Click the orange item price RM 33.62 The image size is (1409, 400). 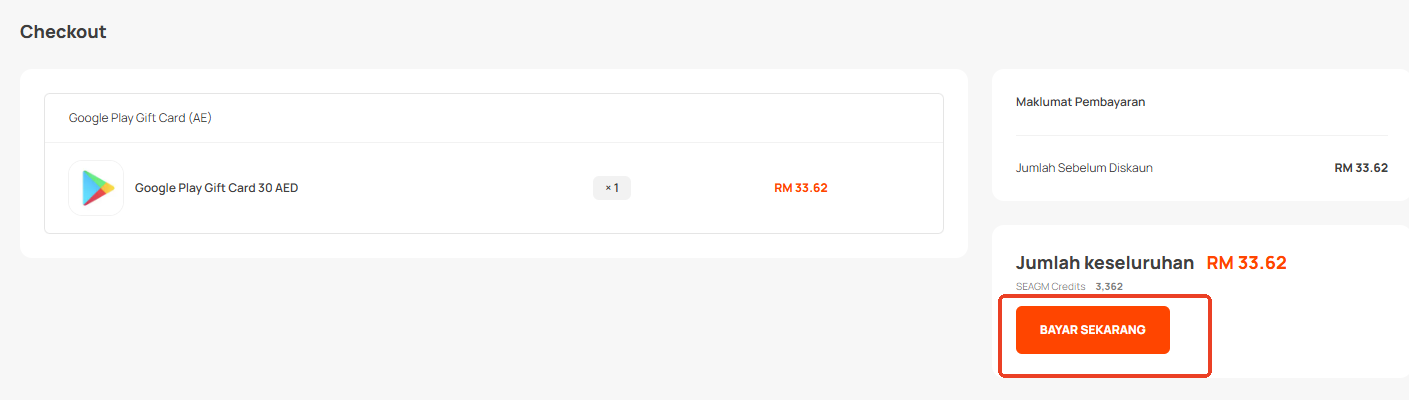coord(800,188)
